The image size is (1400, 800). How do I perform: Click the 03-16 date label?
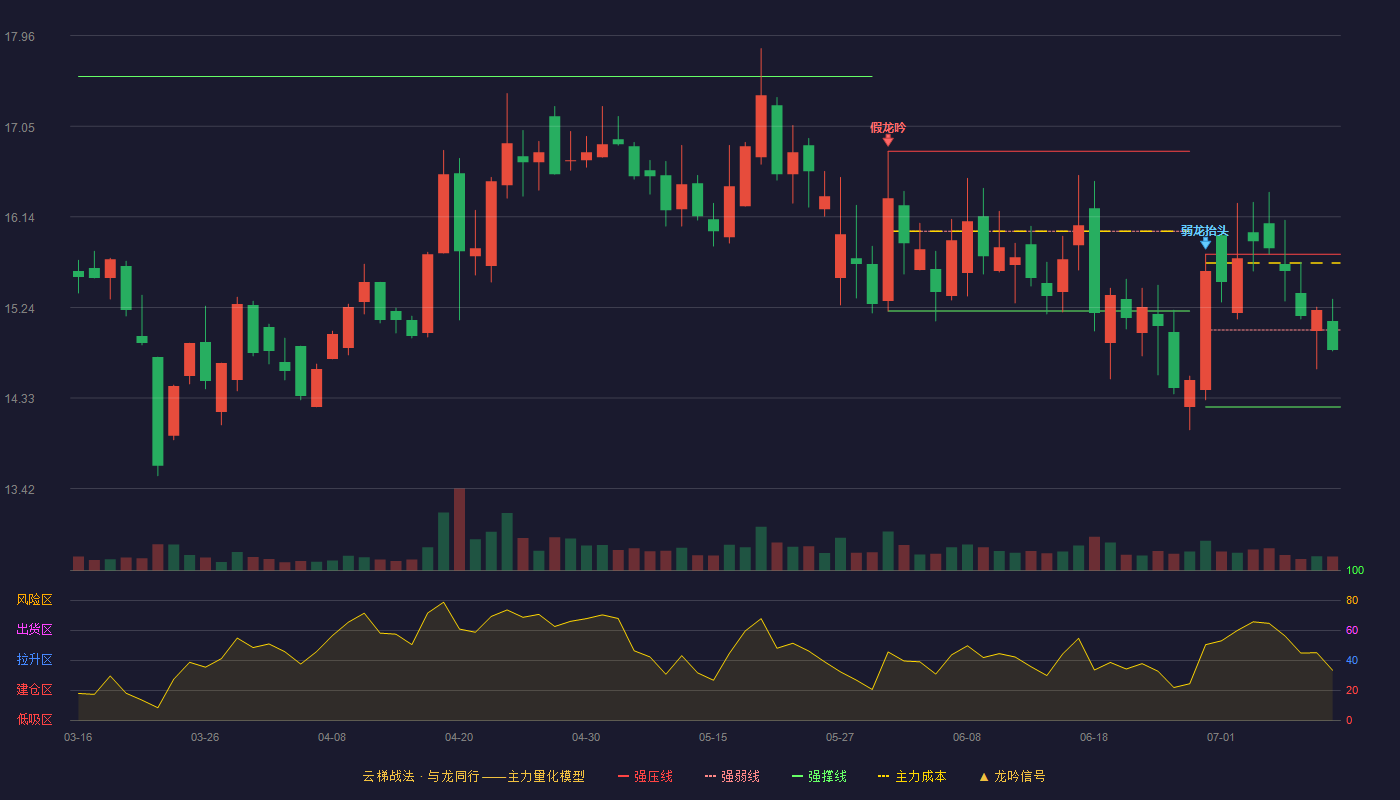(78, 737)
